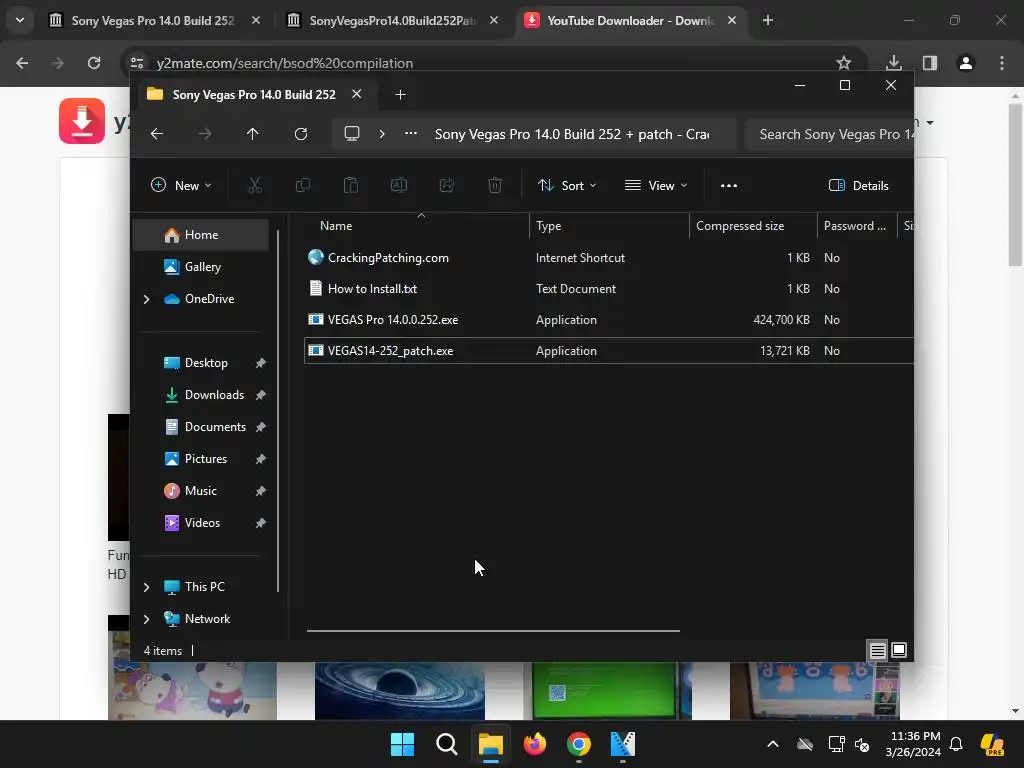
Task: Open Chrome downloads icon
Action: tap(894, 63)
